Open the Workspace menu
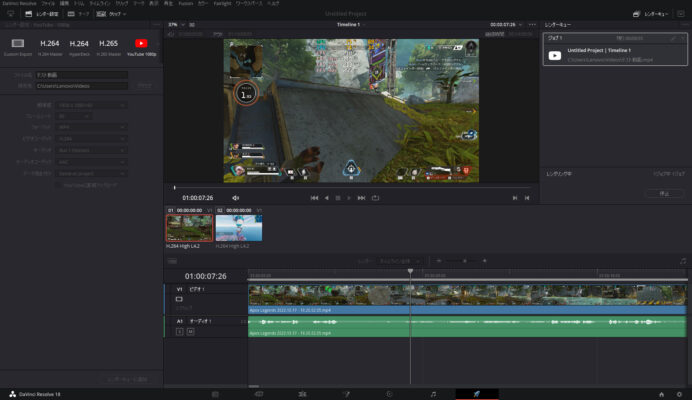 tap(249, 3)
